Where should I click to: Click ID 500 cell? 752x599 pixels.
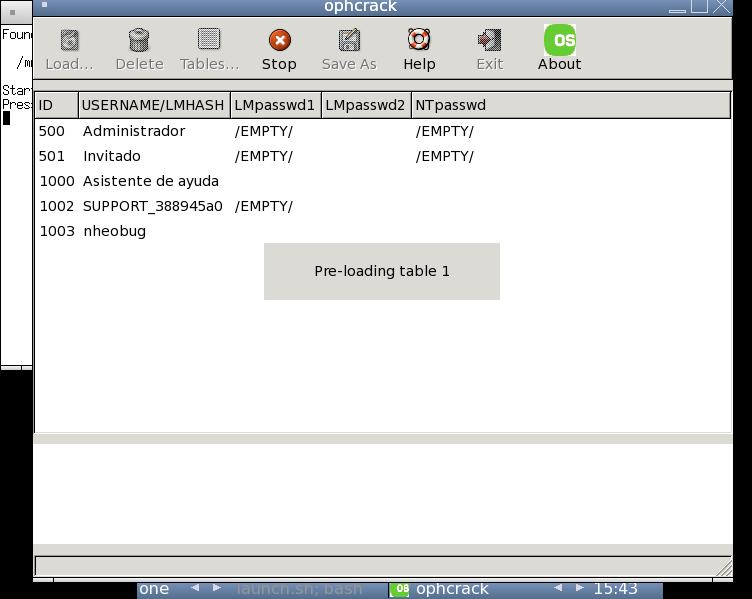51,131
